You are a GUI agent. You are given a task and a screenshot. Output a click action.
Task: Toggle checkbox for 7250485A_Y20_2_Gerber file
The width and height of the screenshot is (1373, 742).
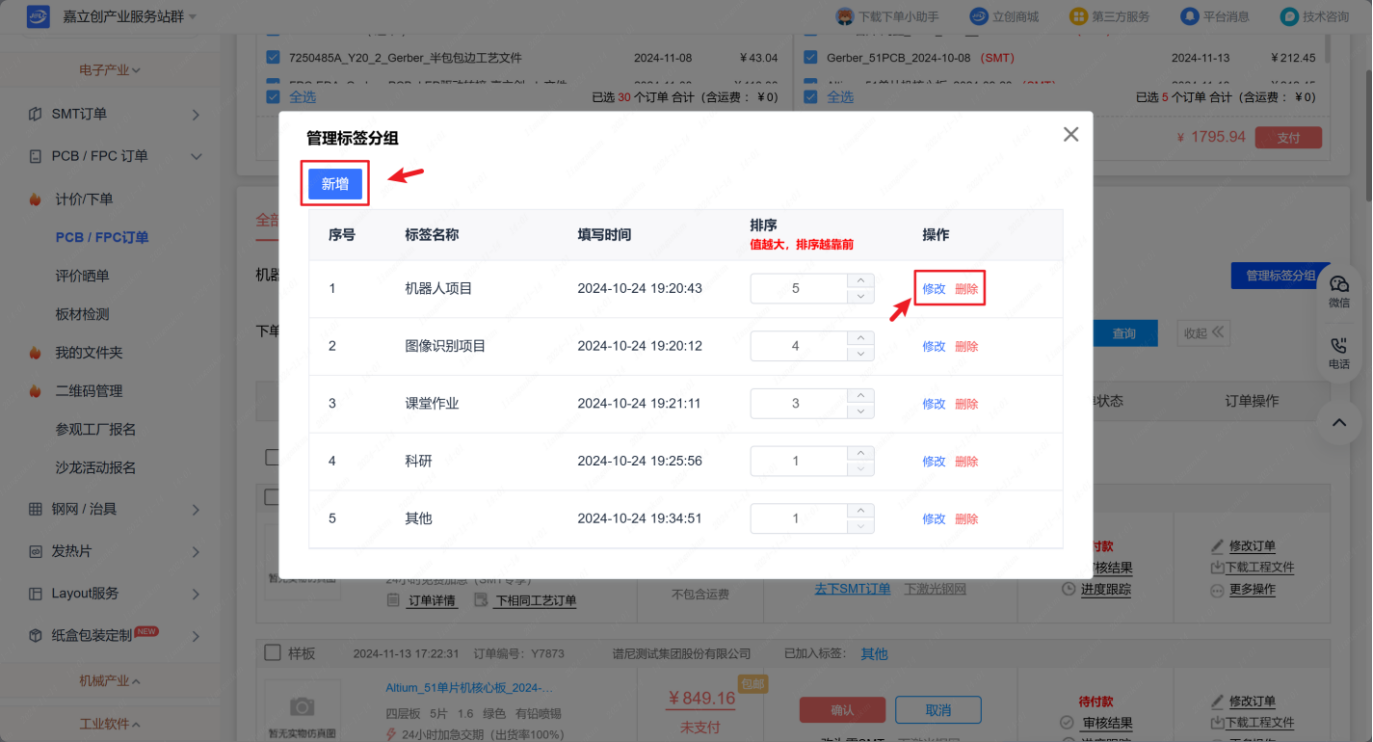pos(273,58)
